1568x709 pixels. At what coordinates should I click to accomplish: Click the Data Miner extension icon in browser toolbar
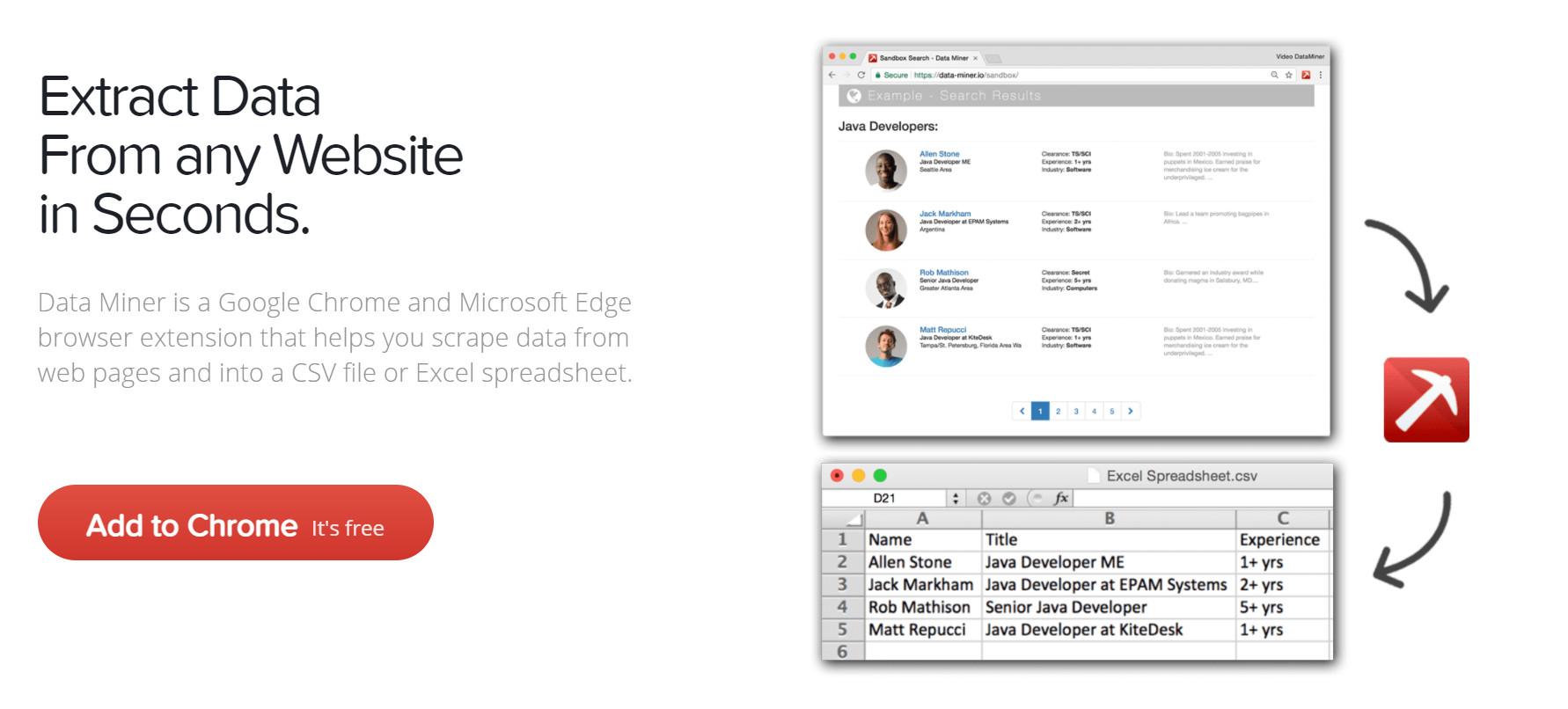tap(1306, 75)
